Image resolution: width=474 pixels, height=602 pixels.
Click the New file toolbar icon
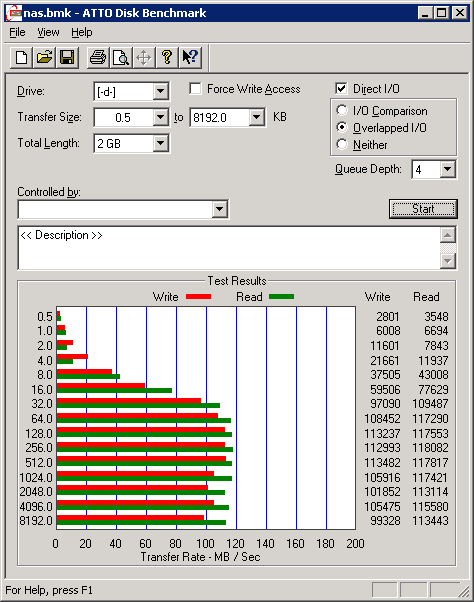point(21,58)
